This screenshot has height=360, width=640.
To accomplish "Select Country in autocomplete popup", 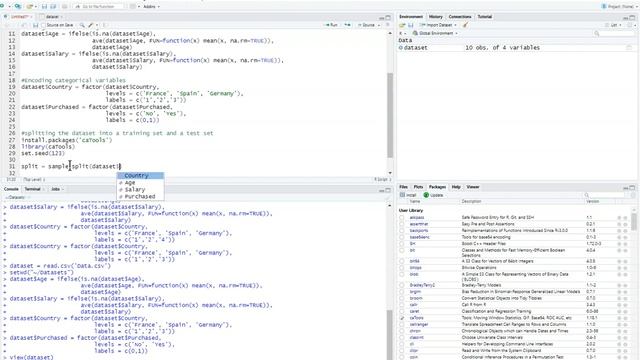I will click(x=140, y=176).
